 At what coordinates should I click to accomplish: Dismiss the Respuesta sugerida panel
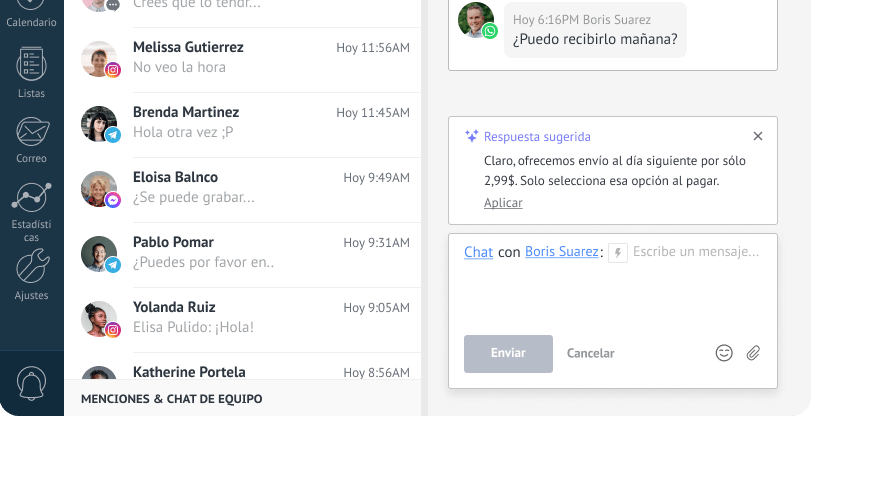point(758,136)
